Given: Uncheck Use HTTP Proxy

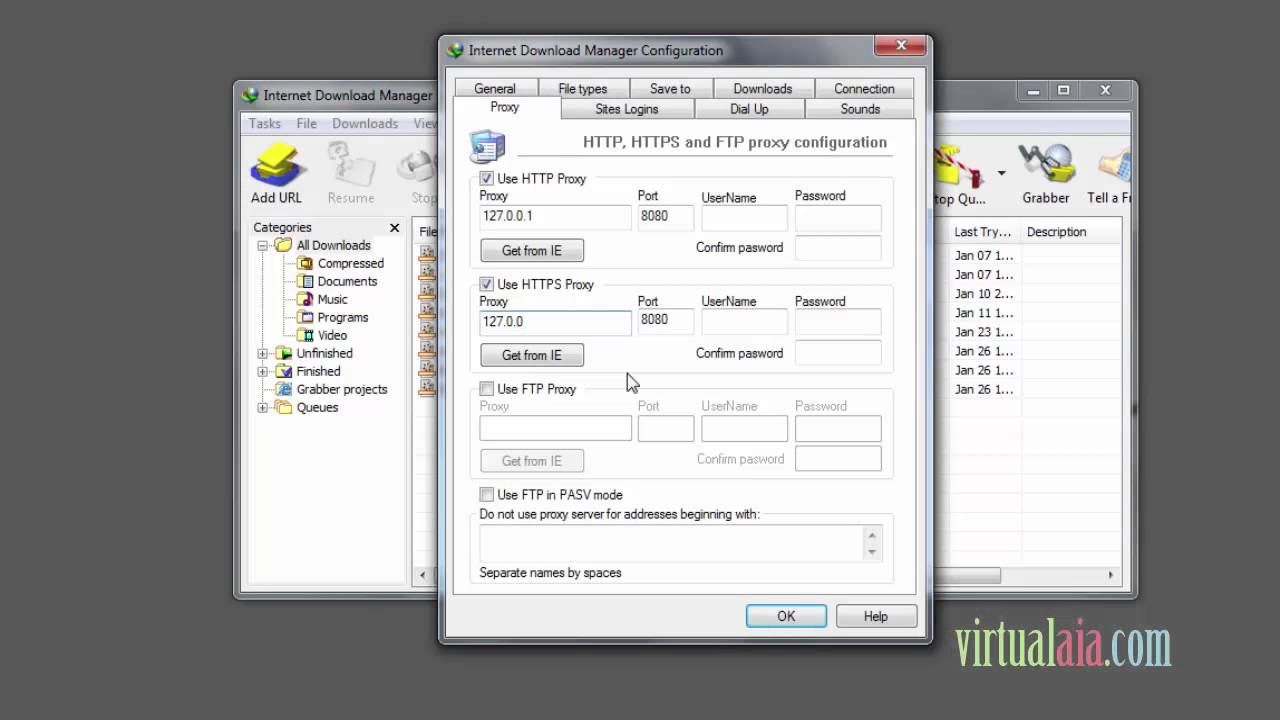Looking at the screenshot, I should (487, 178).
